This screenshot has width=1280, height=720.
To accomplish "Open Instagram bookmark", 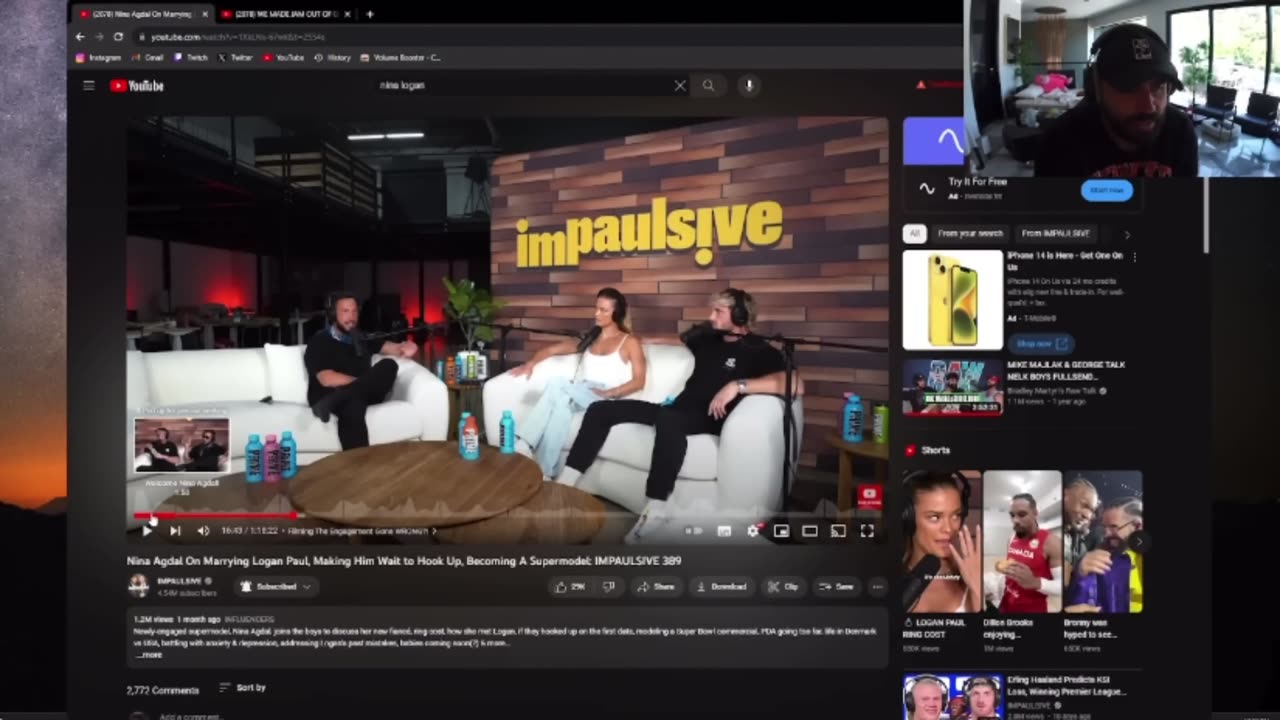I will 99,58.
